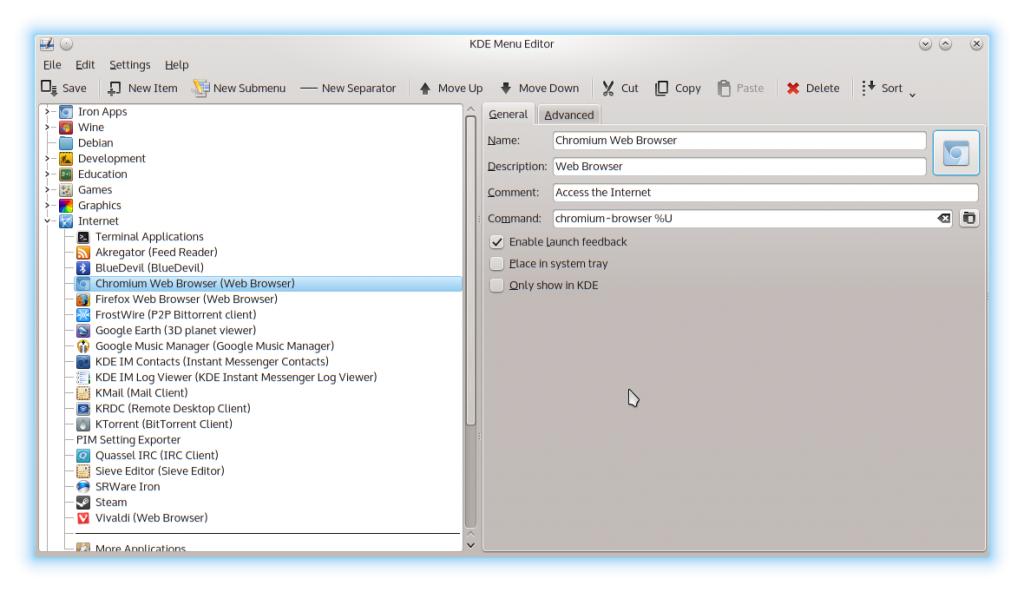
Task: Click into the Description text field
Action: click(x=738, y=167)
